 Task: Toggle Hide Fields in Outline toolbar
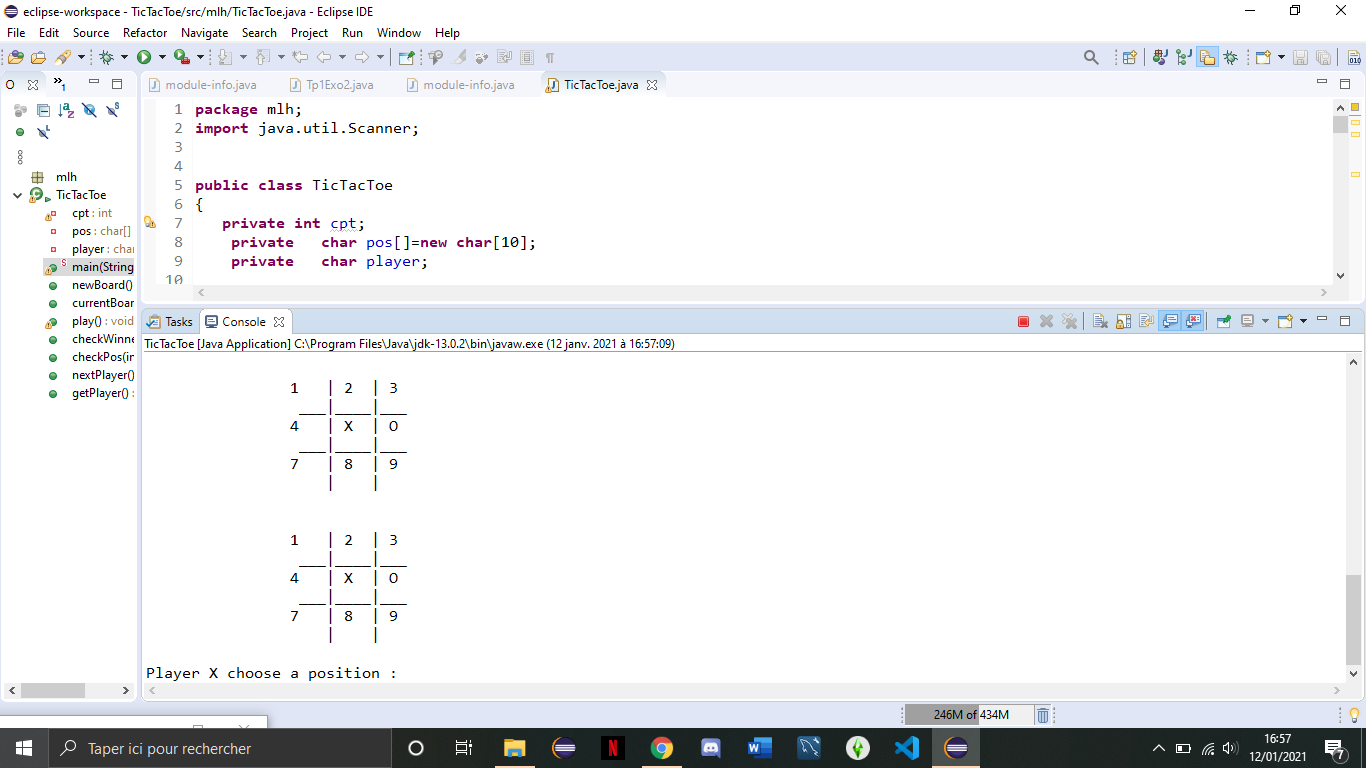(x=89, y=111)
